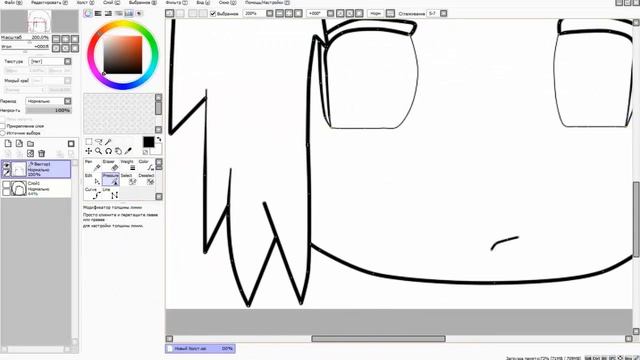
Task: Create a new vector linework layer
Action: pyautogui.click(x=19, y=143)
